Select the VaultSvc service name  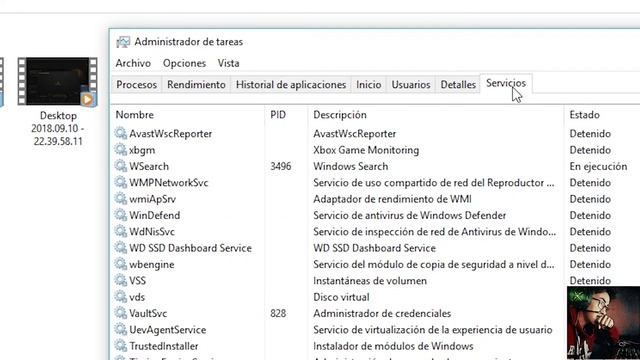148,313
